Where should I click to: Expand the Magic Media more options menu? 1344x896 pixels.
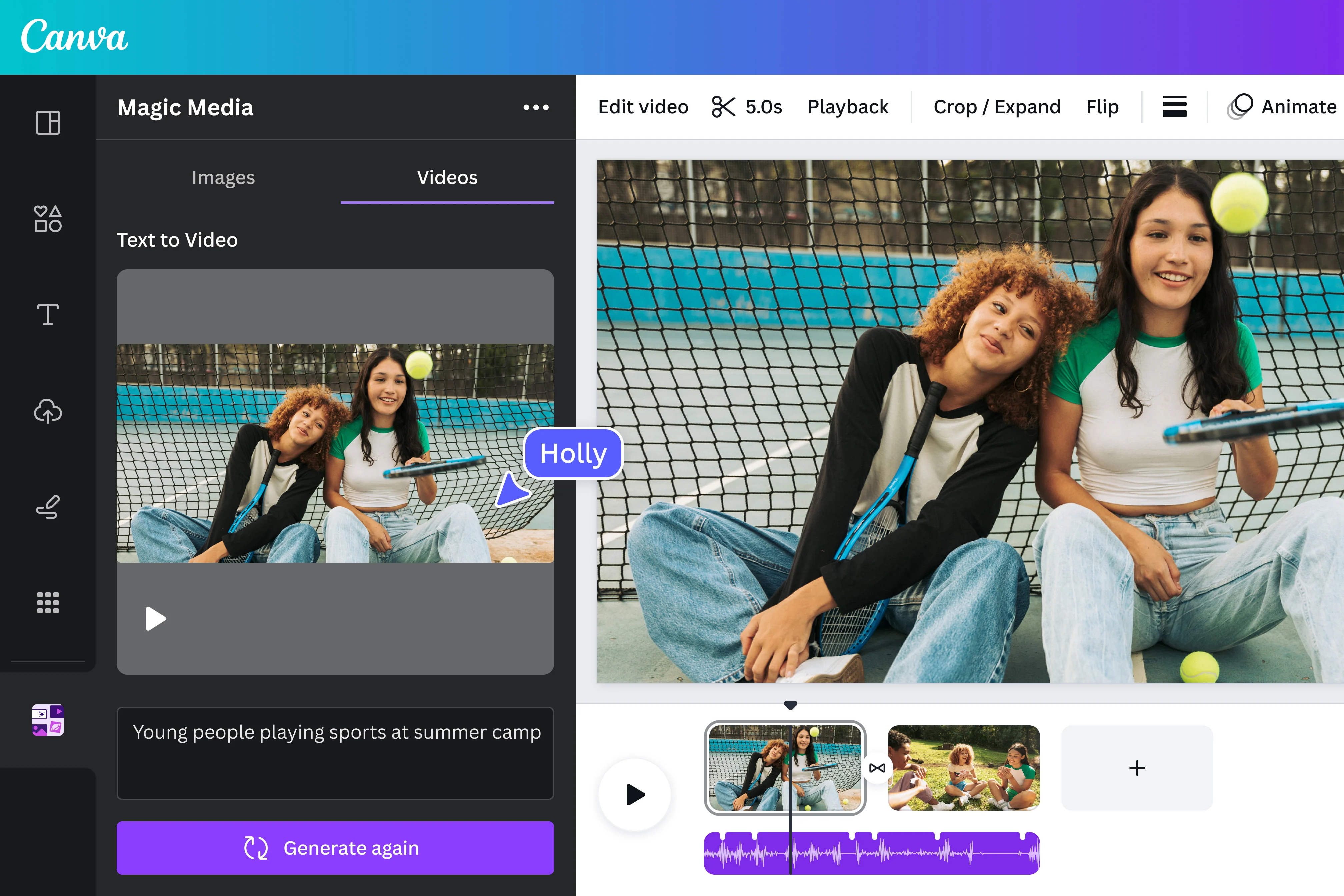536,107
